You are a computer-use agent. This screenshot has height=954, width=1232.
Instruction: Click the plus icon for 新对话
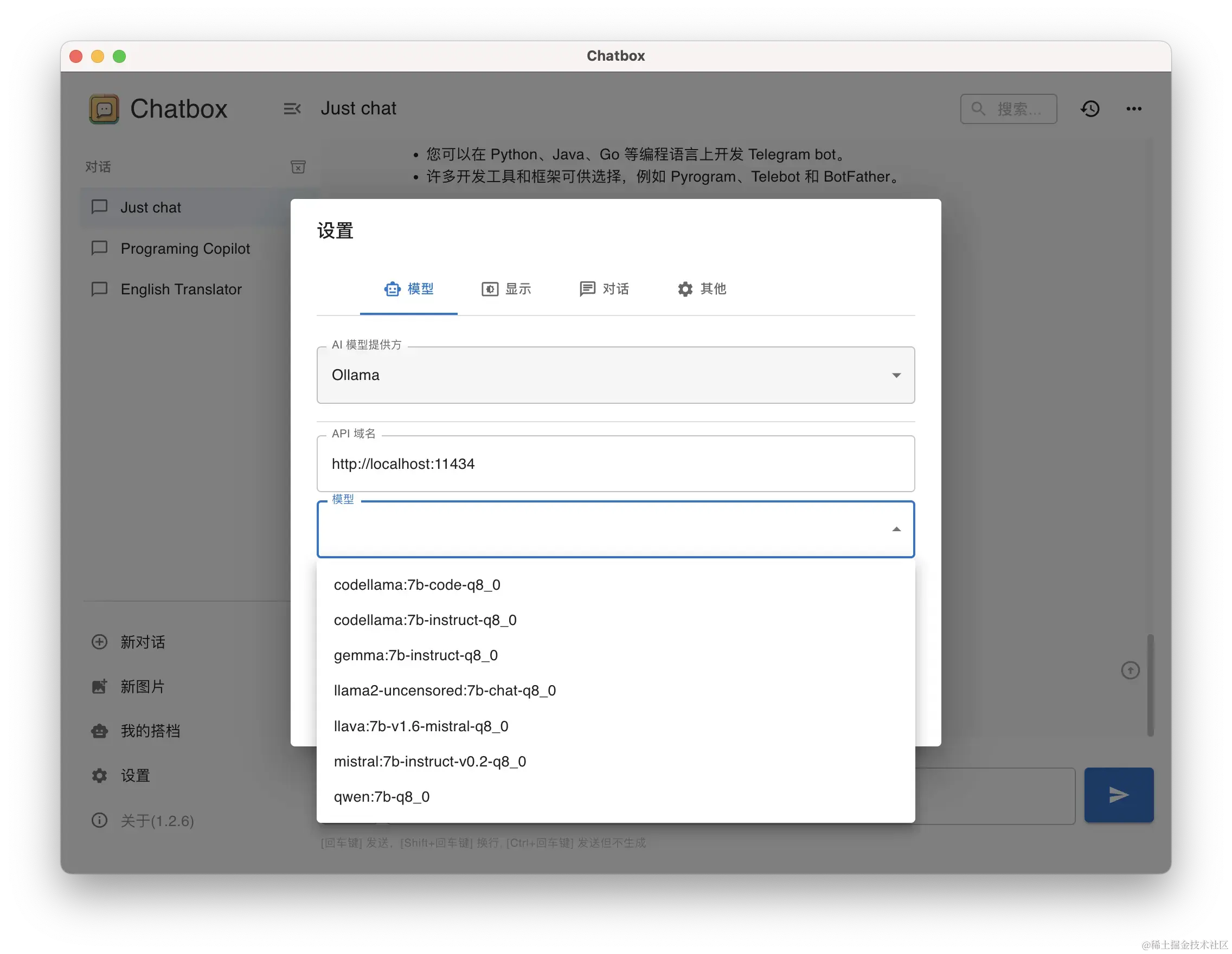coord(99,642)
